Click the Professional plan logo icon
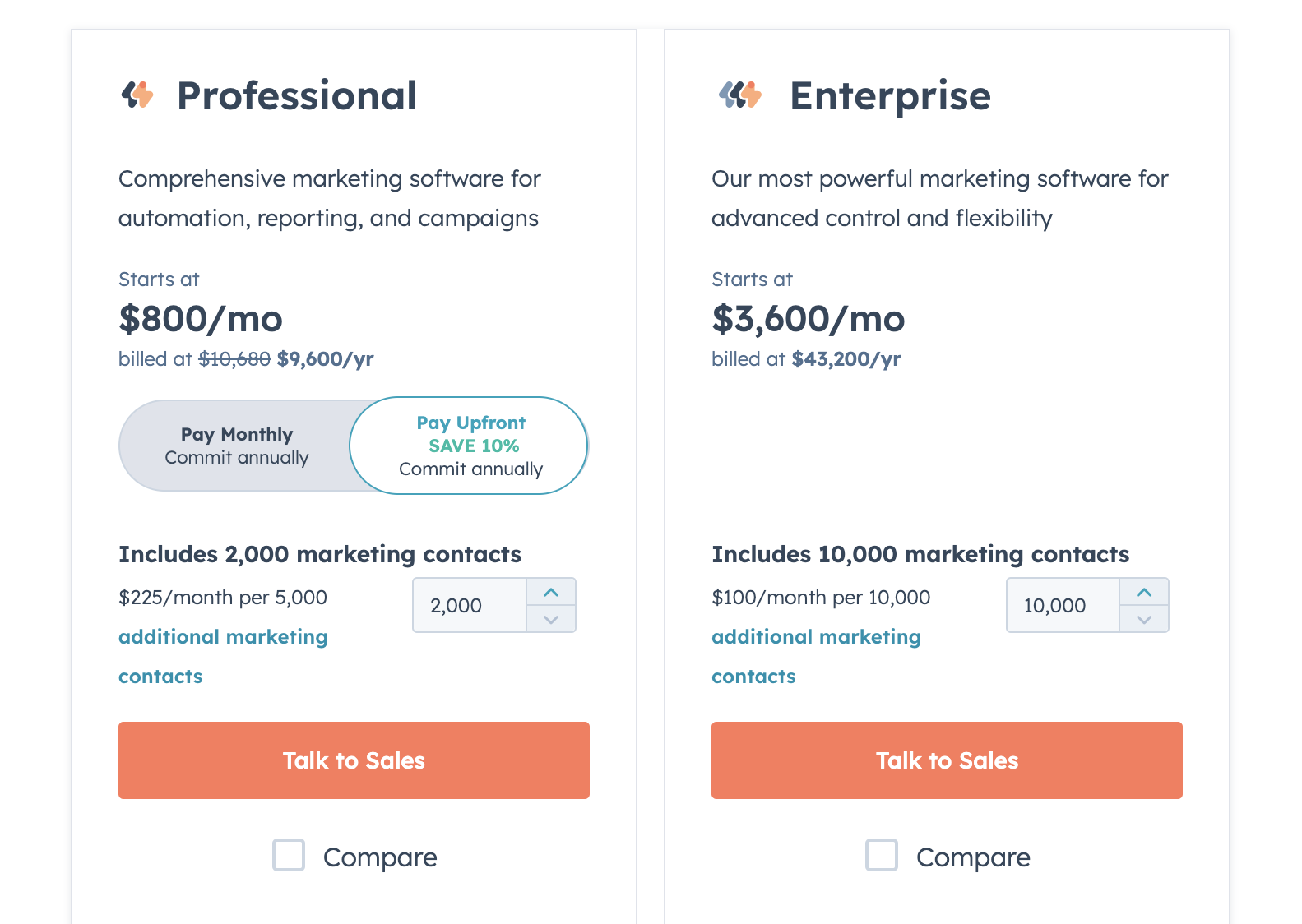The height and width of the screenshot is (924, 1302). pyautogui.click(x=137, y=95)
